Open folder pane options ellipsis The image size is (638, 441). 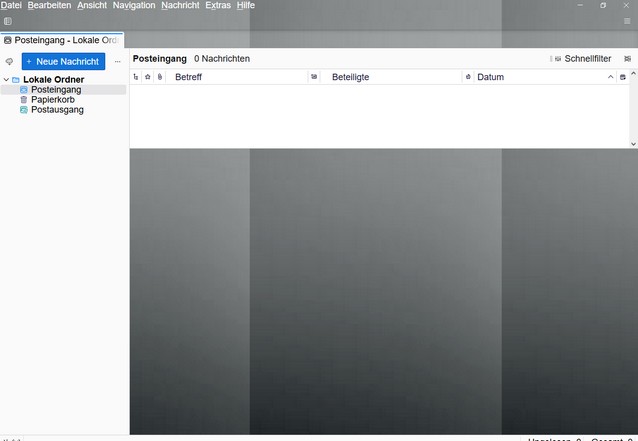click(x=118, y=61)
